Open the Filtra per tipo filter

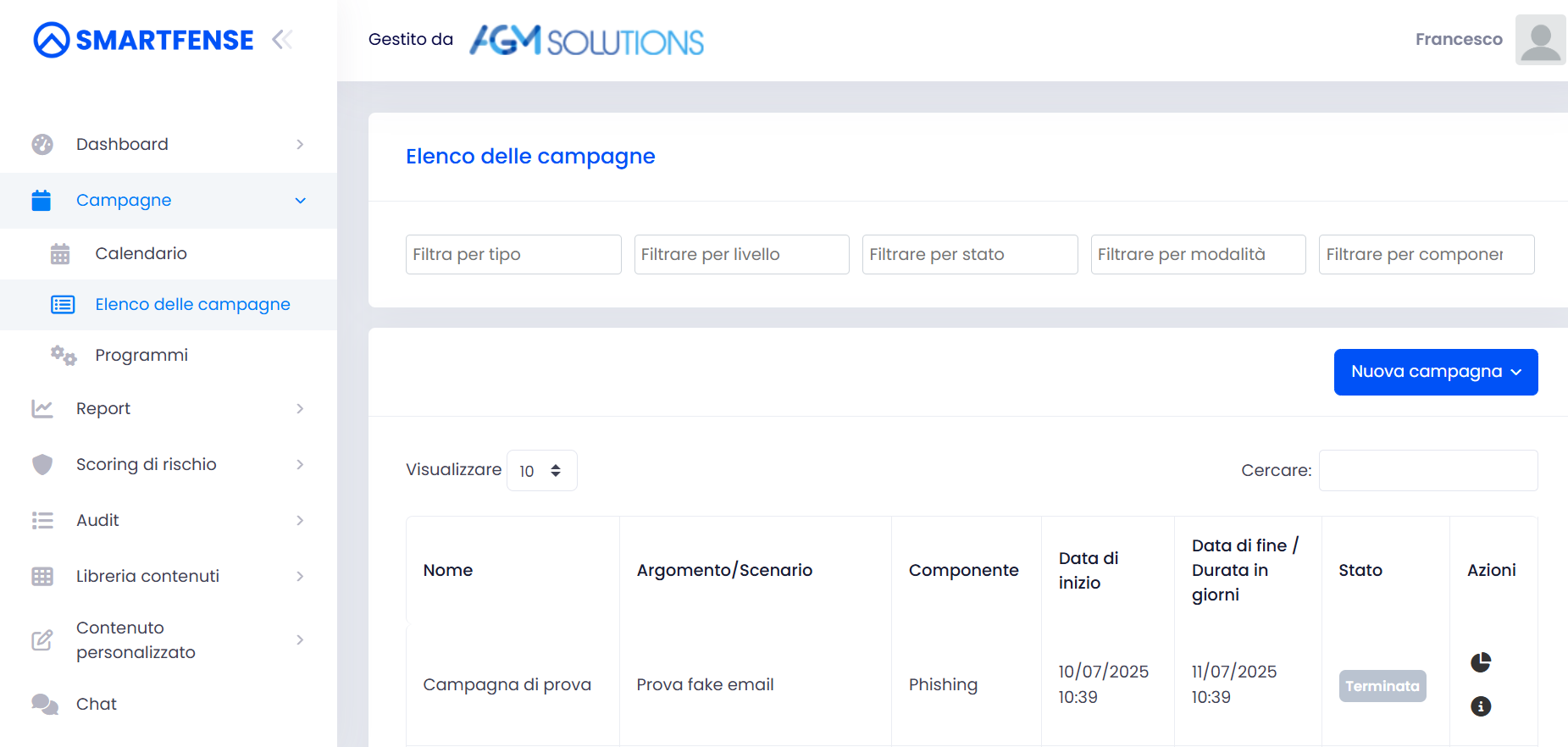513,255
